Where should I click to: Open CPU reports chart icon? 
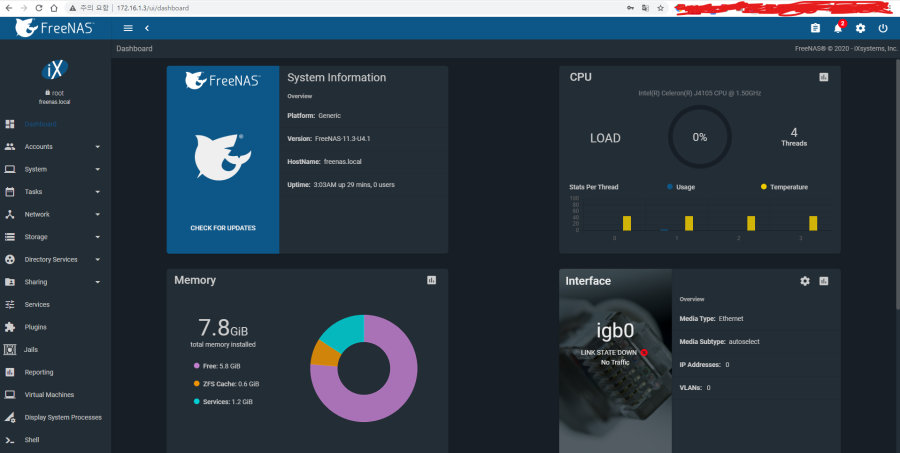824,77
